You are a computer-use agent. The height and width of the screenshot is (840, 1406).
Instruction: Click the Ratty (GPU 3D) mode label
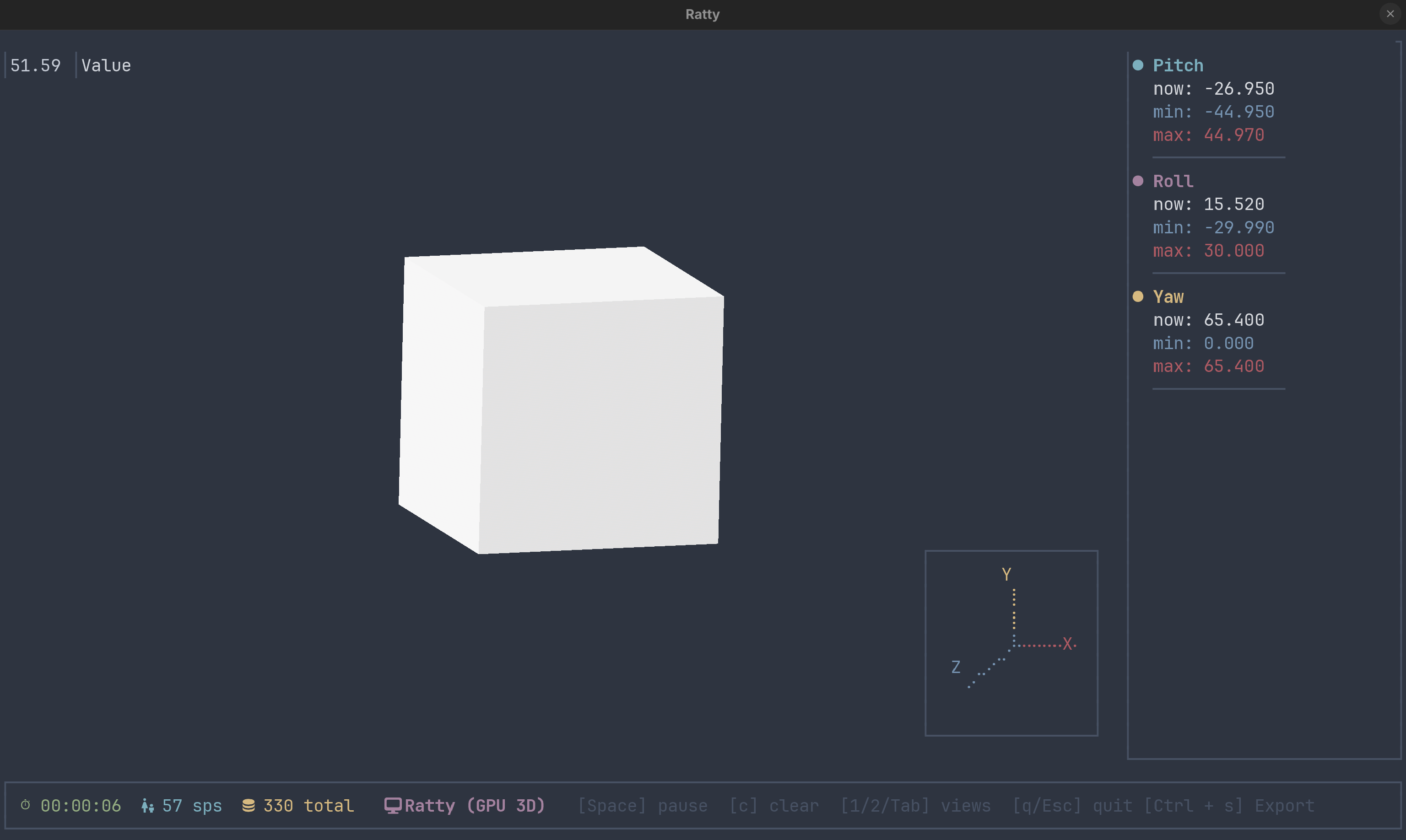475,806
